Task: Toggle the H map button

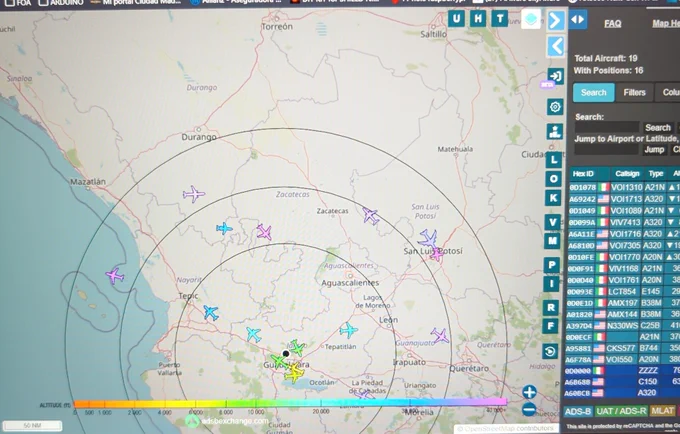Action: pyautogui.click(x=477, y=19)
